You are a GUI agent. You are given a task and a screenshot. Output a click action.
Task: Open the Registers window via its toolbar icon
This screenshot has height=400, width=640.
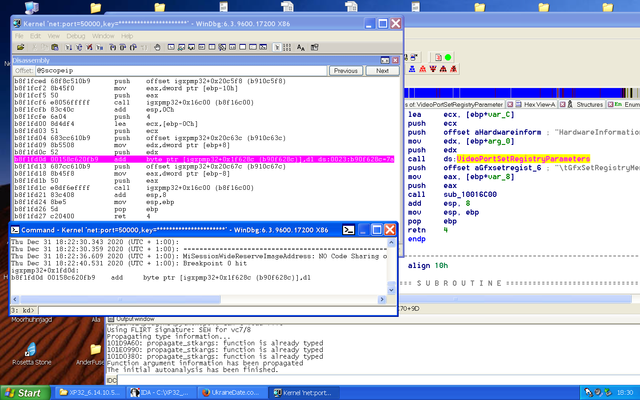point(201,47)
